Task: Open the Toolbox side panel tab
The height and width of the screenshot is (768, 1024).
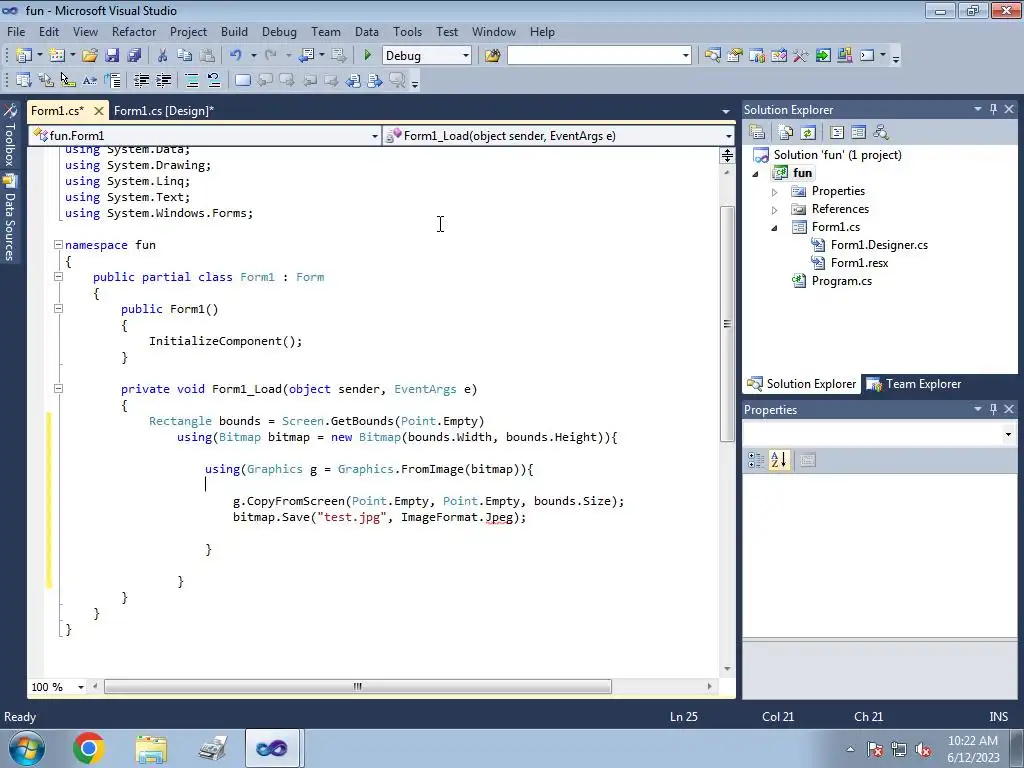Action: pyautogui.click(x=10, y=135)
